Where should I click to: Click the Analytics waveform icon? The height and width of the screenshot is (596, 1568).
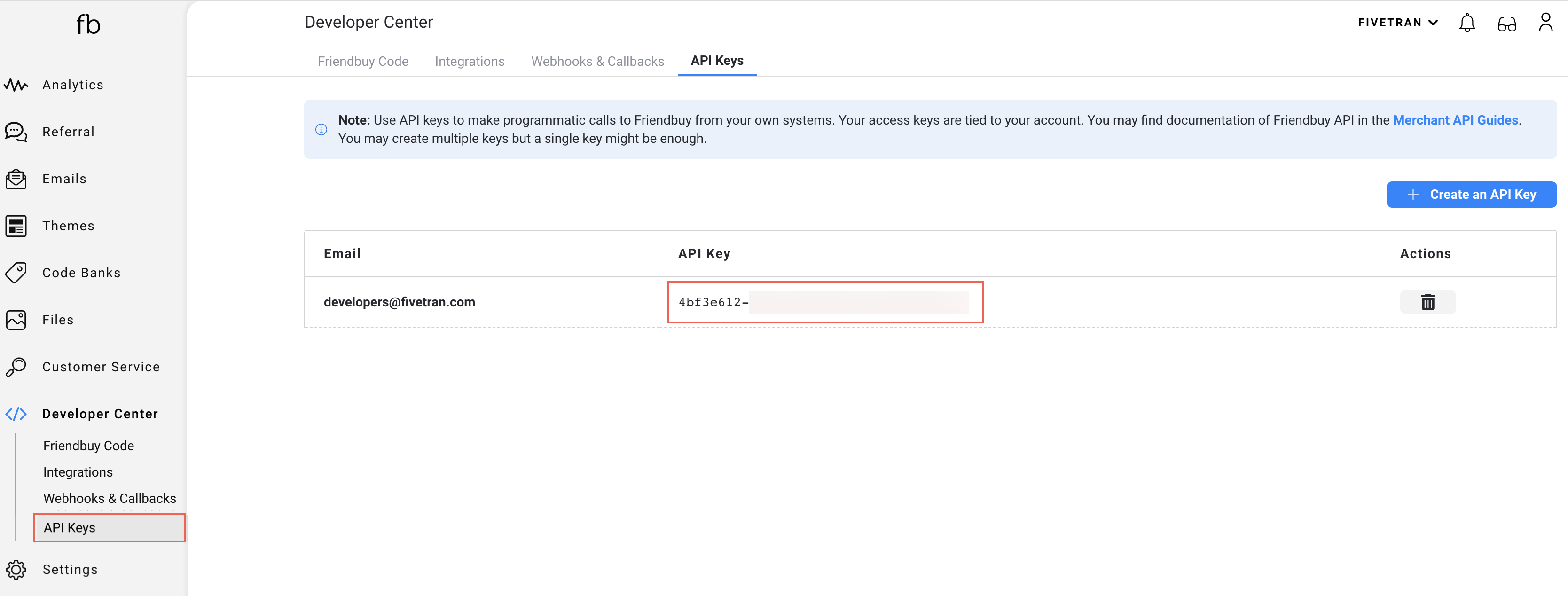tap(16, 85)
